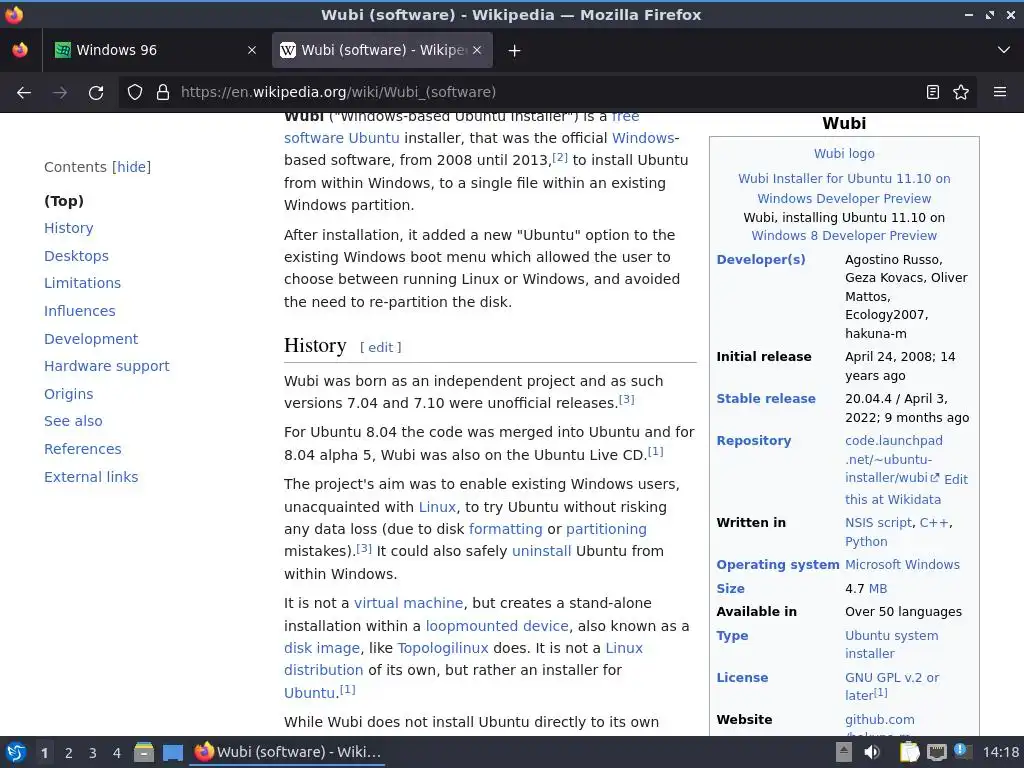1024x768 pixels.
Task: Bookmark this page with the star
Action: pos(961,92)
